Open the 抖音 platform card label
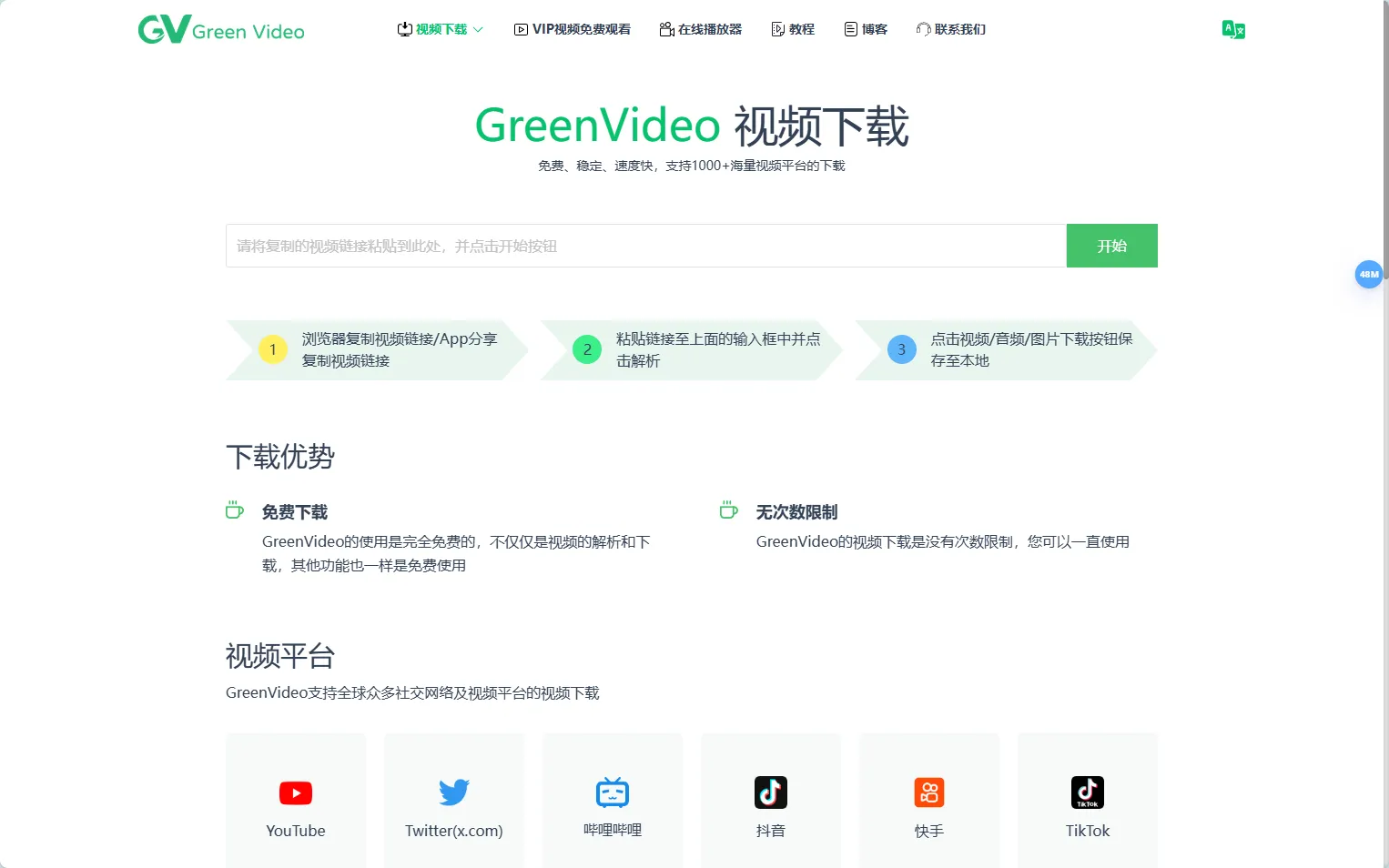The image size is (1389, 868). 771,831
